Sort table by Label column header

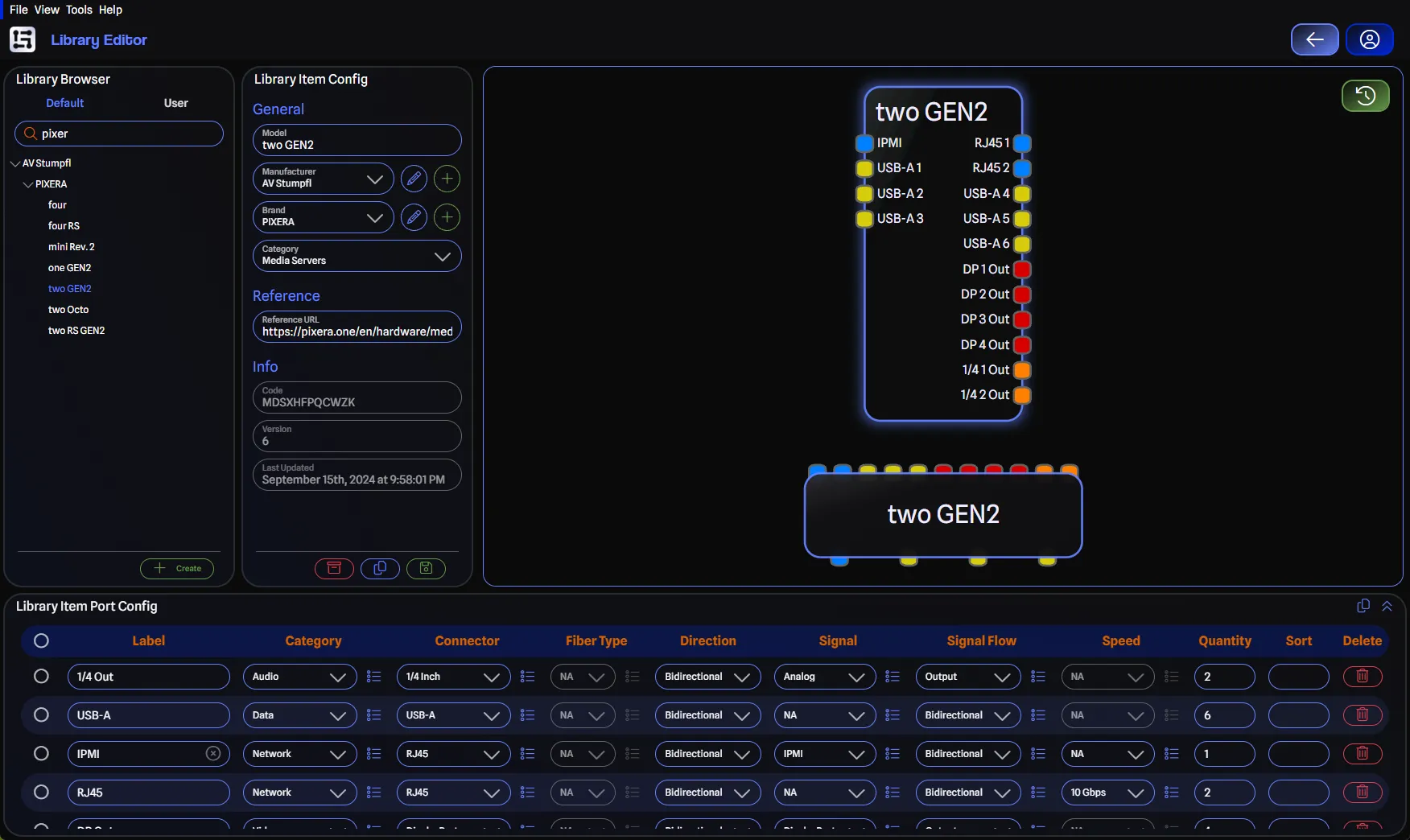[x=148, y=641]
